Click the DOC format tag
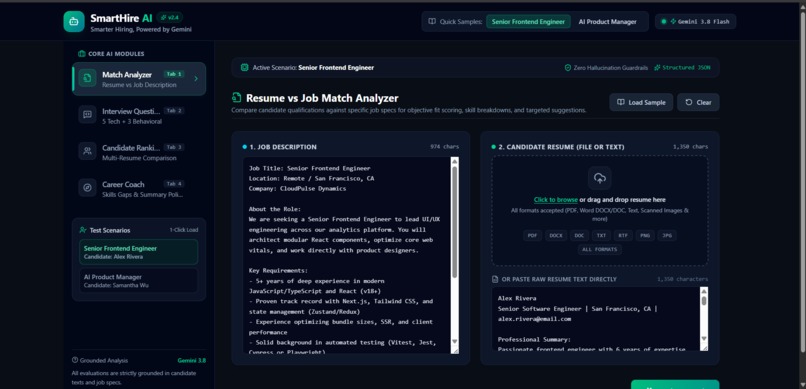Viewport: 806px width, 389px height. click(x=579, y=235)
